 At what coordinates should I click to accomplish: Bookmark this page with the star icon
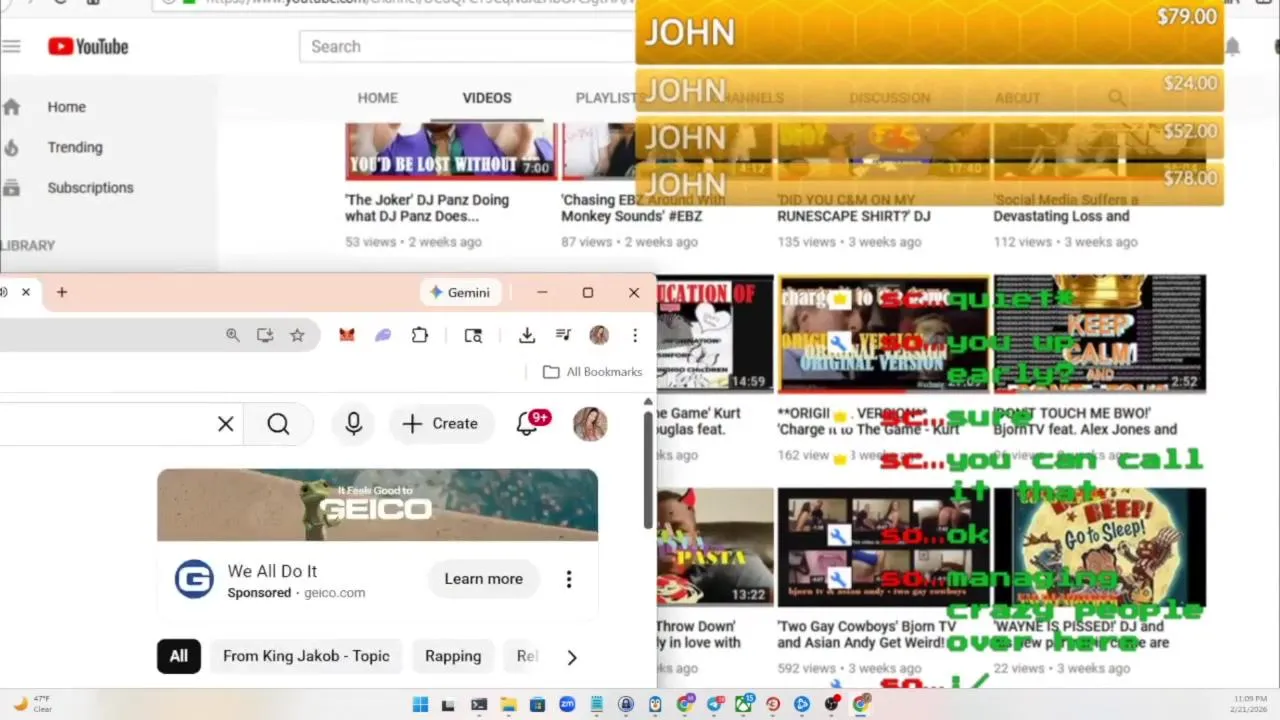[x=297, y=336]
